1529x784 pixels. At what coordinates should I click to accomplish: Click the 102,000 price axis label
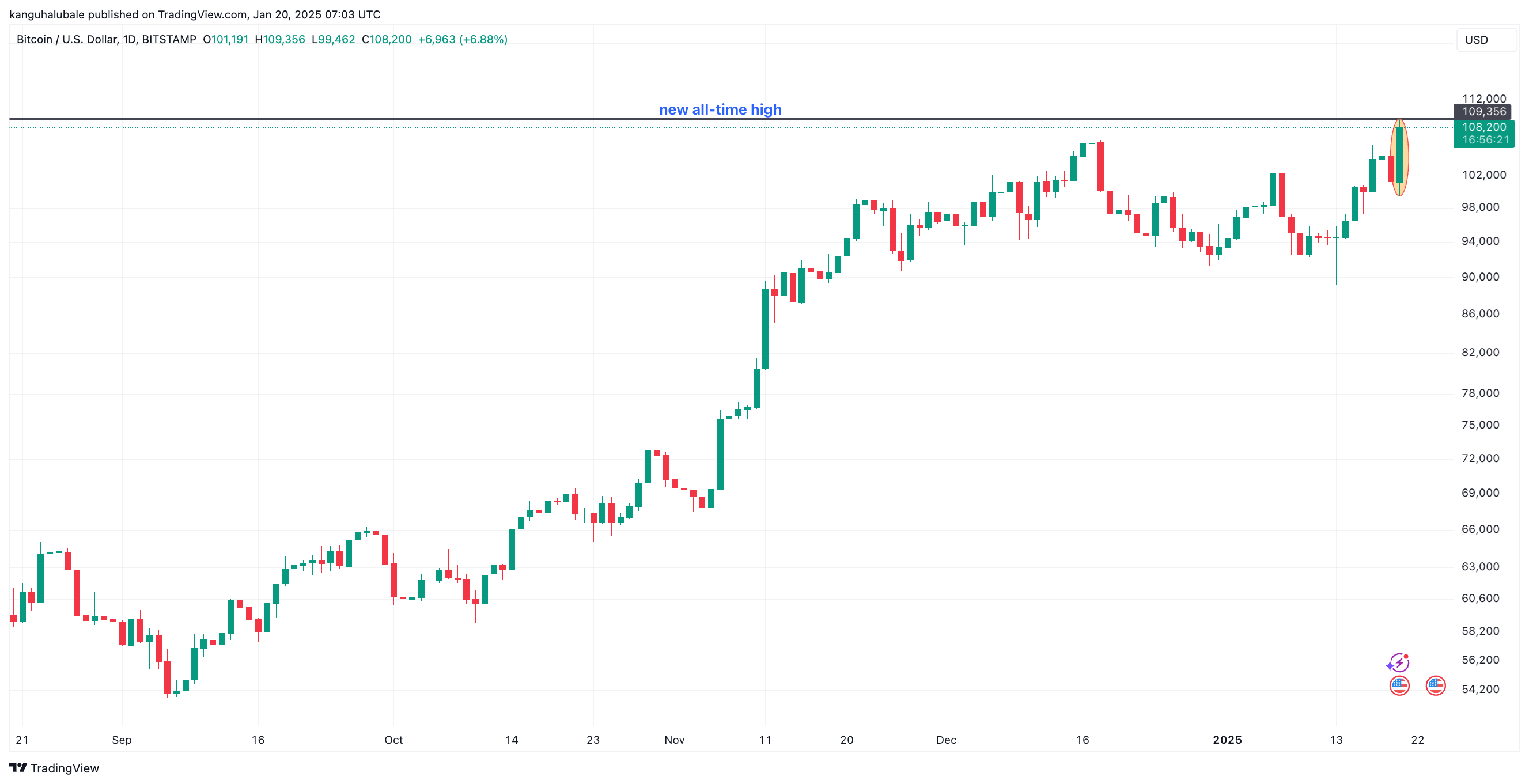pyautogui.click(x=1483, y=175)
